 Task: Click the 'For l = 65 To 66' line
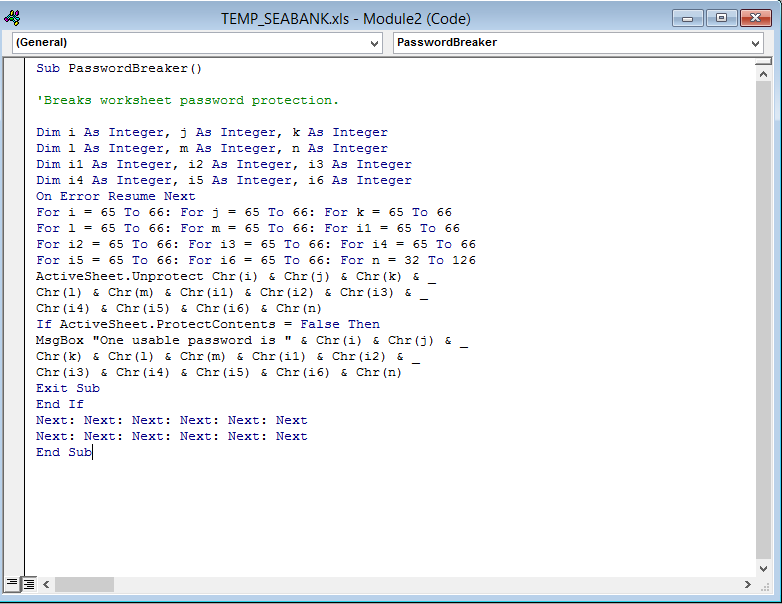(x=247, y=228)
